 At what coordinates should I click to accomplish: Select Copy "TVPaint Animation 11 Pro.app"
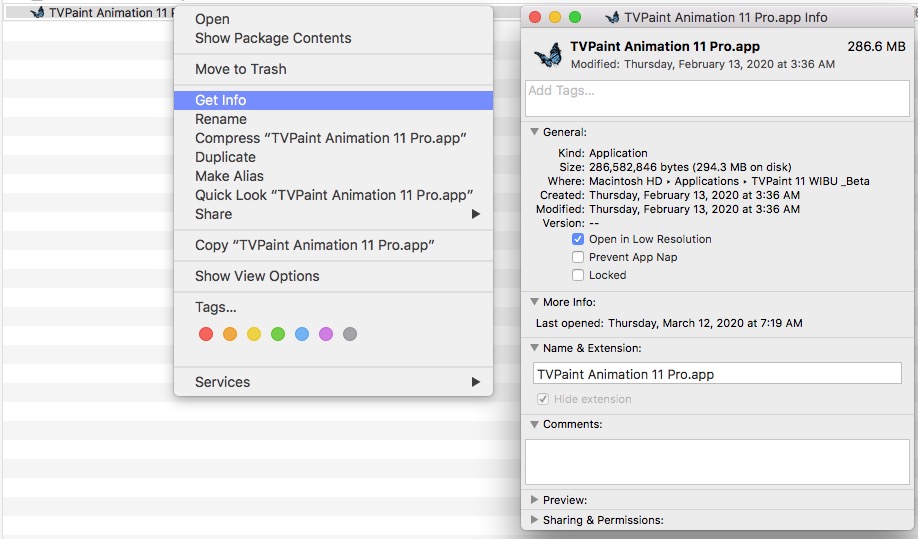point(333,245)
